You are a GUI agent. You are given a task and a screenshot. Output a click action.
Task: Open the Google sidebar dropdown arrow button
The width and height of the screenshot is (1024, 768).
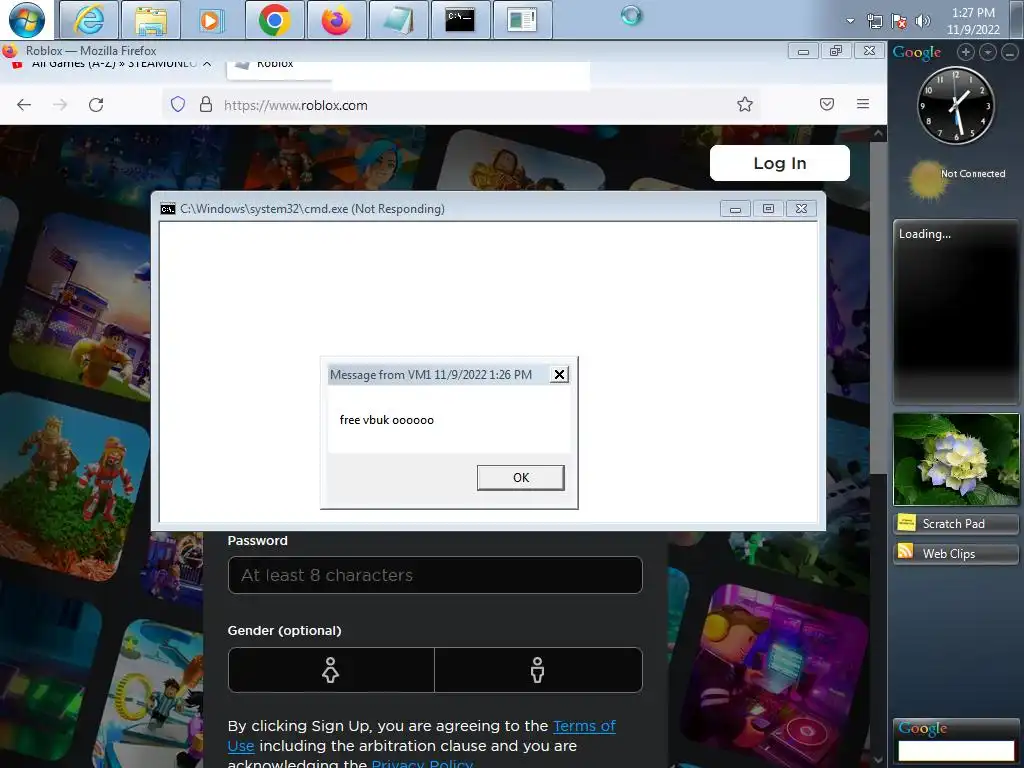pos(987,52)
